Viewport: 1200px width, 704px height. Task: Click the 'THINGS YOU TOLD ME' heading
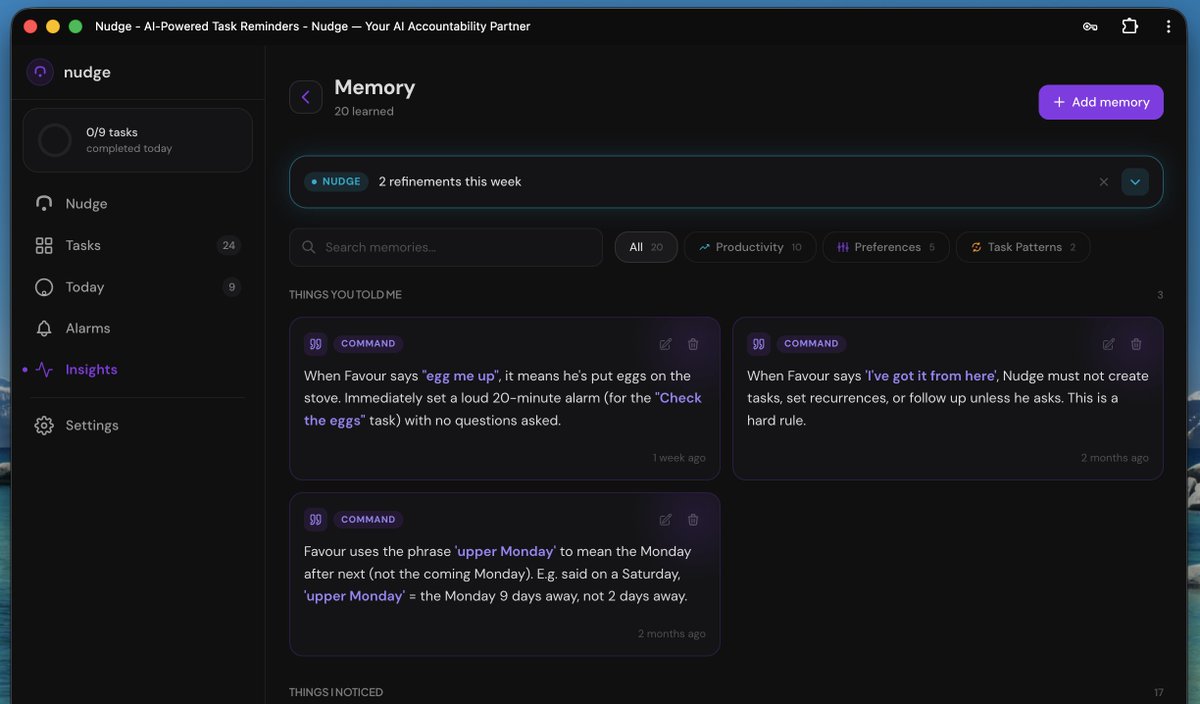click(345, 295)
